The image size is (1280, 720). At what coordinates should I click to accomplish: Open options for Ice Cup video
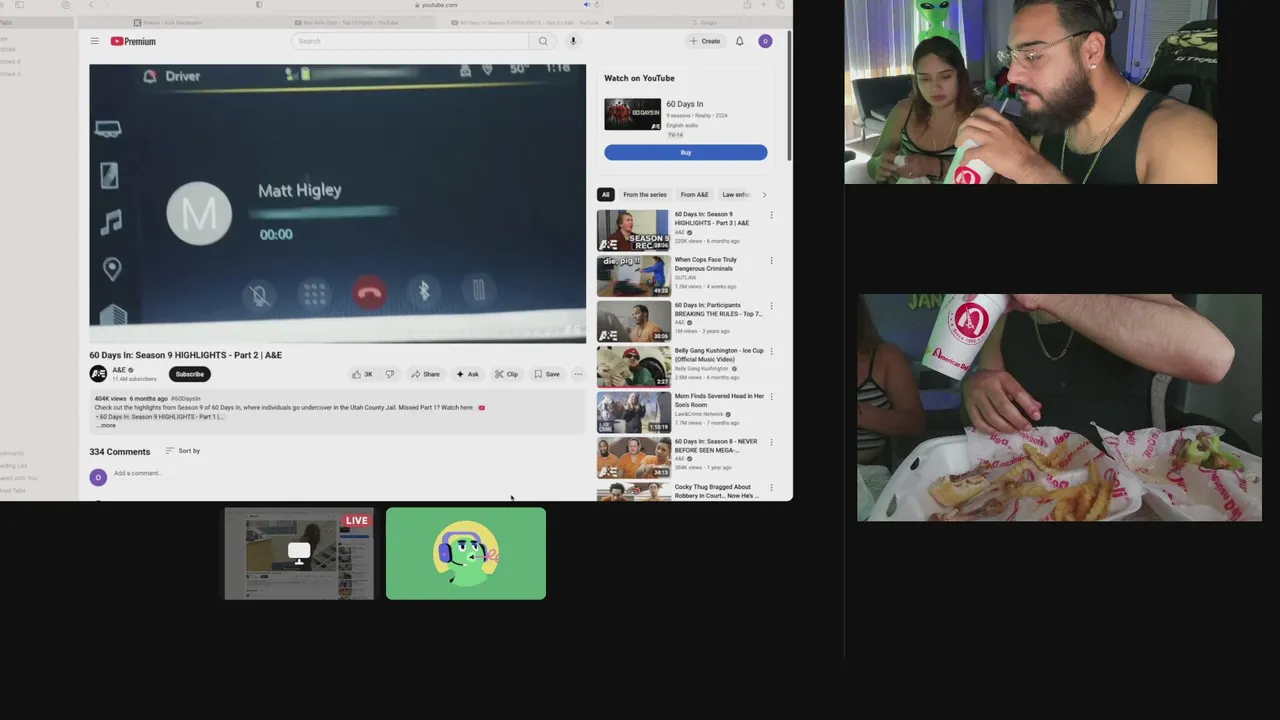tap(771, 352)
